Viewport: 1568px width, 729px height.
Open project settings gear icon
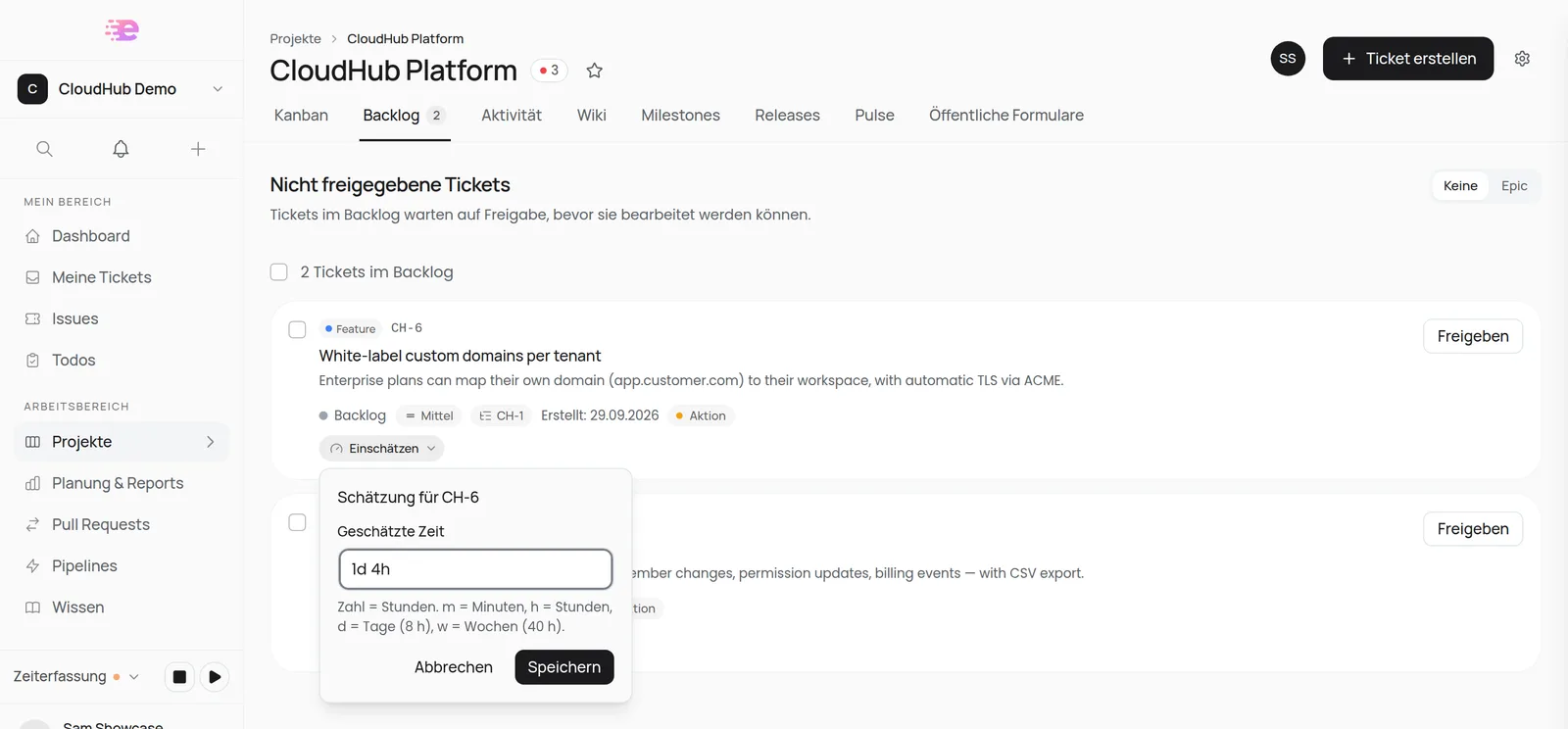tap(1522, 59)
